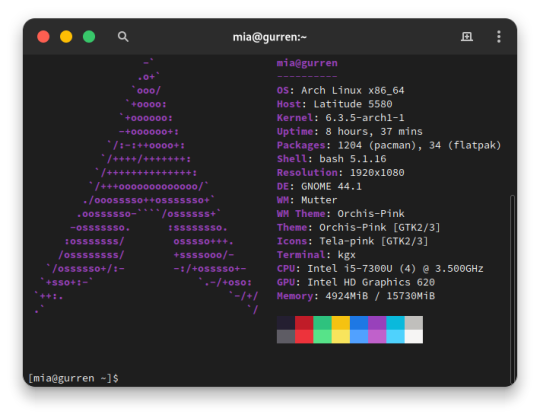Click the white color block
The width and height of the screenshot is (540, 418).
(x=414, y=336)
